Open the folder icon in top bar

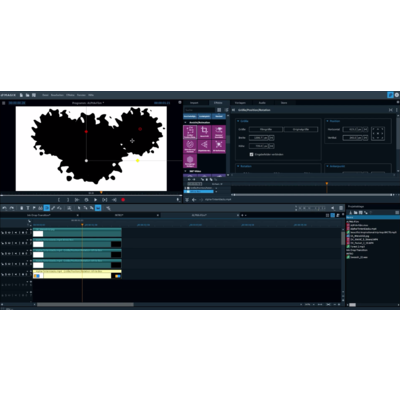click(28, 95)
